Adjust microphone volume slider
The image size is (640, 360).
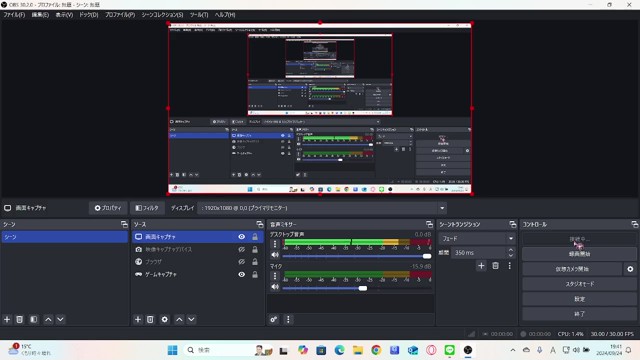click(357, 288)
